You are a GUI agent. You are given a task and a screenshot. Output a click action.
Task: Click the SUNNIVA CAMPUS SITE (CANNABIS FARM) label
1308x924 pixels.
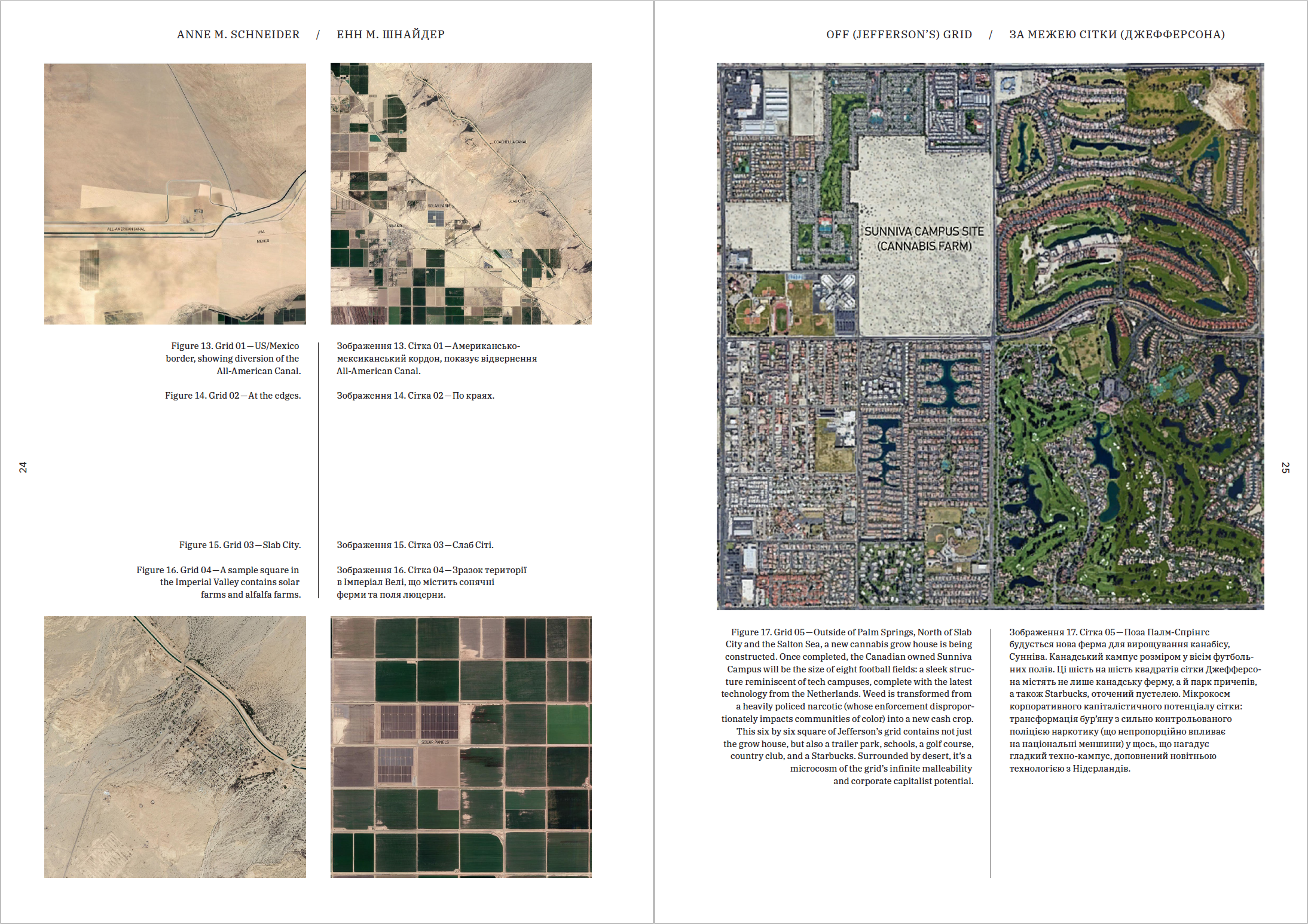924,238
